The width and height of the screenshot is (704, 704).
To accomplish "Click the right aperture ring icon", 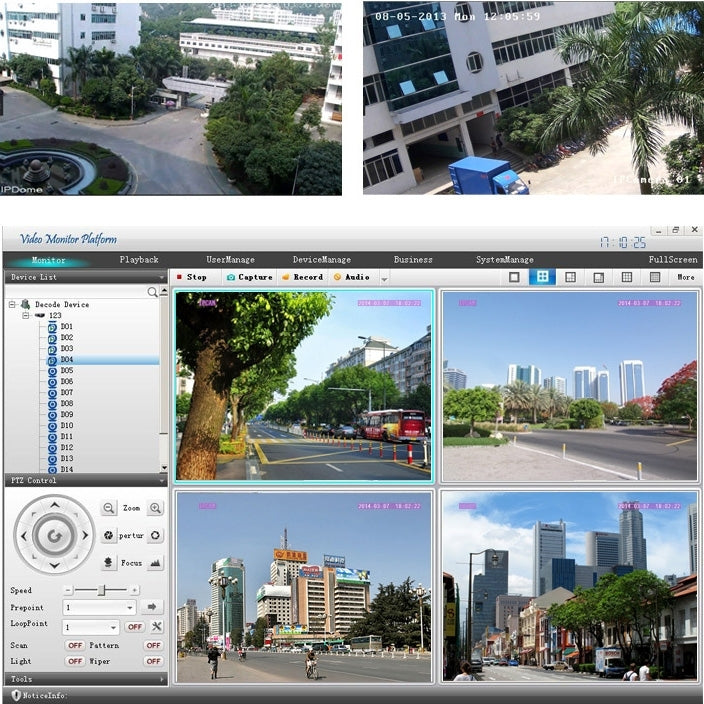I will click(155, 535).
